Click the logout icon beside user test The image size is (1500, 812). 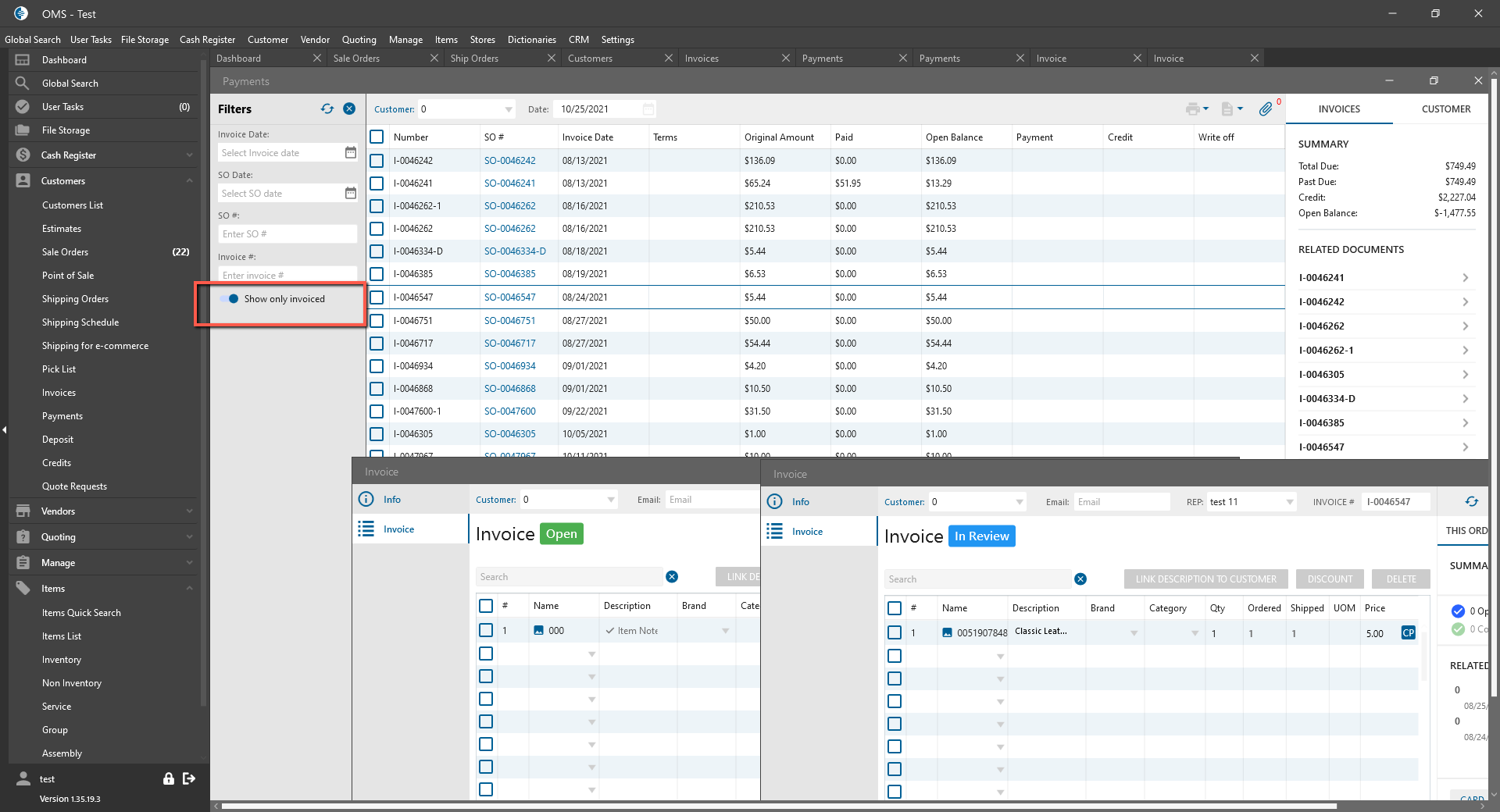pos(189,778)
